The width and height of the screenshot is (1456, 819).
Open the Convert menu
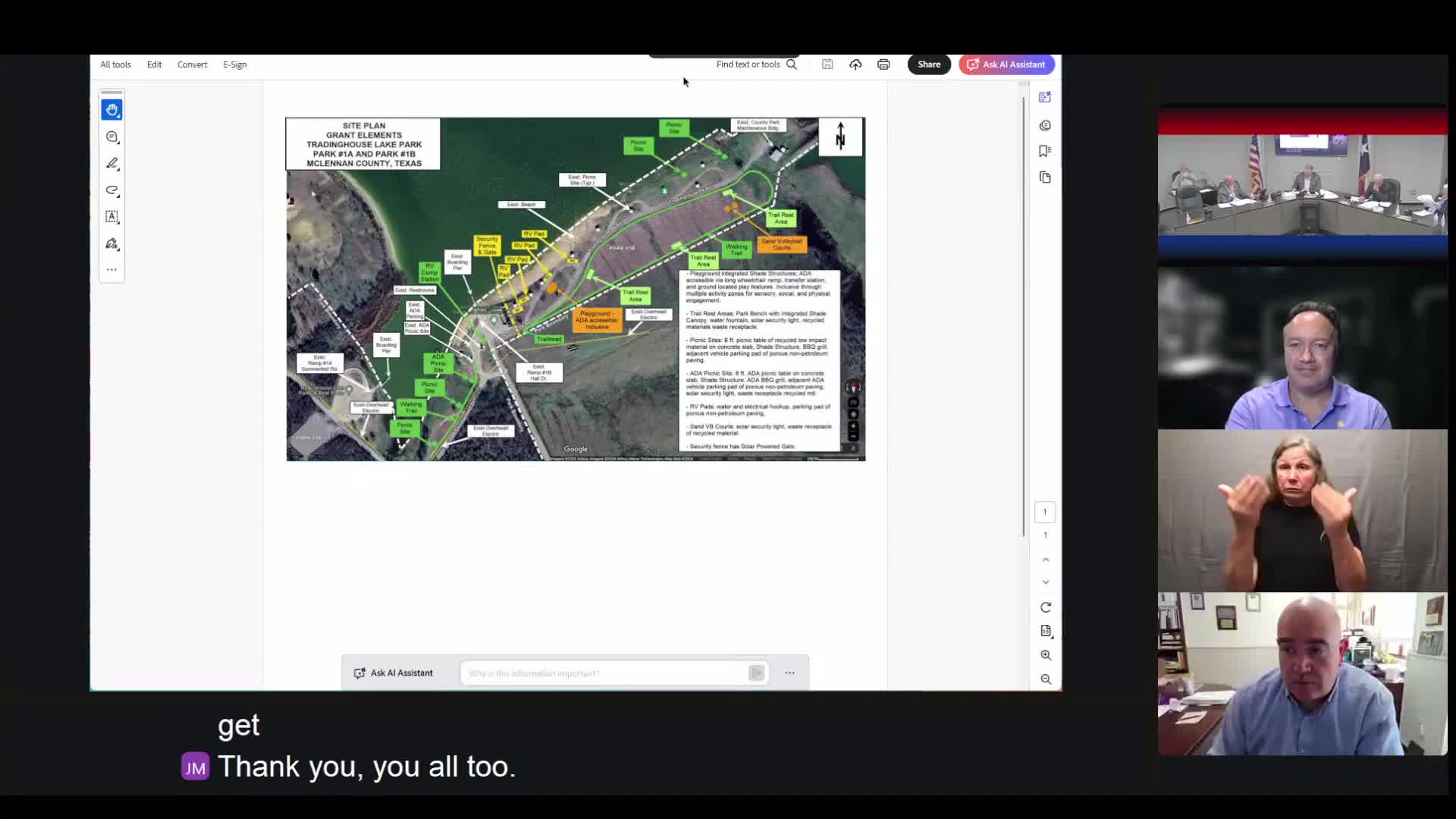pos(192,64)
